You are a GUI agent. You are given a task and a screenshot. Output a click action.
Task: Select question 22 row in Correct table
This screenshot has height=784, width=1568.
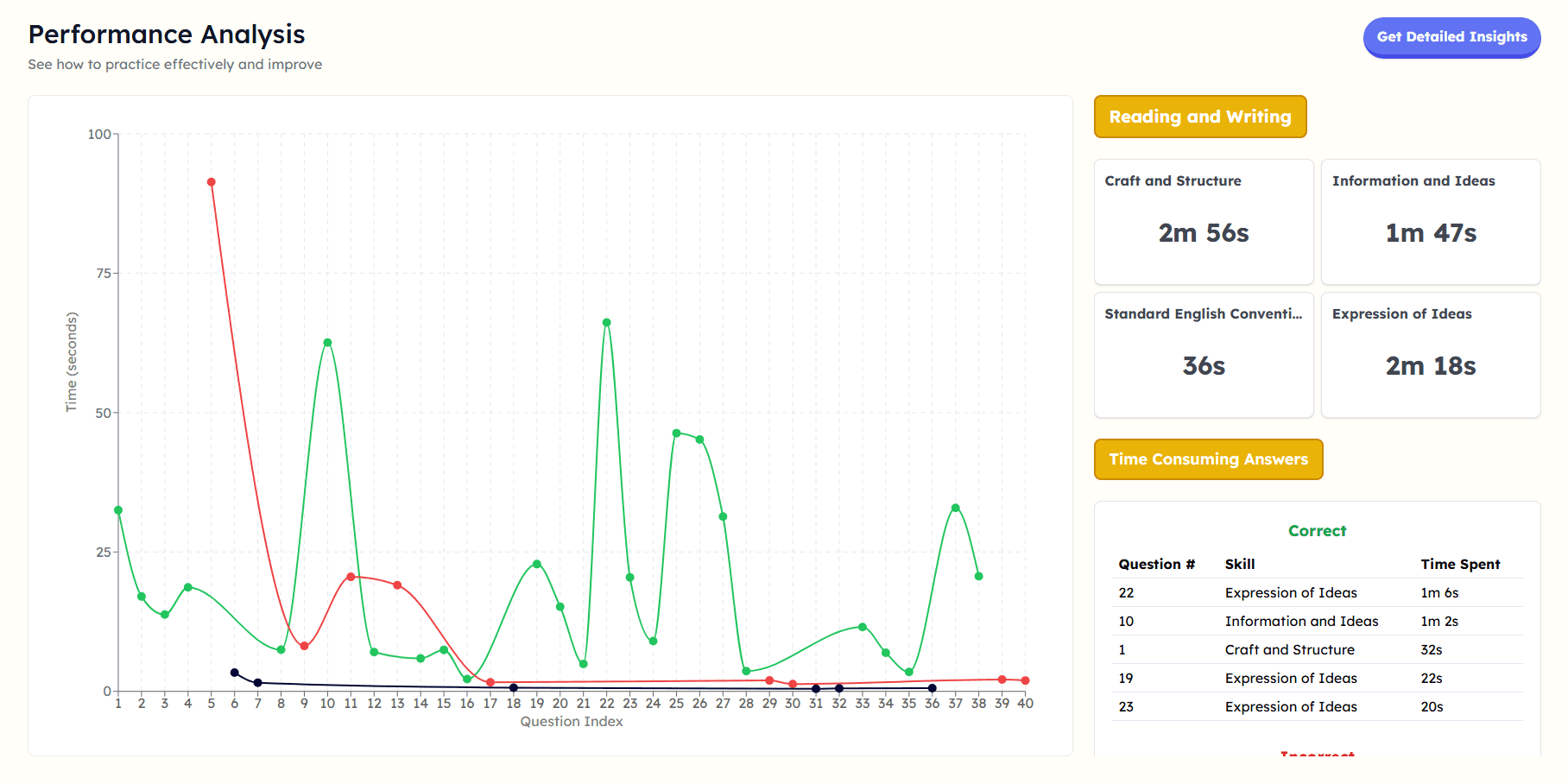coord(1243,592)
